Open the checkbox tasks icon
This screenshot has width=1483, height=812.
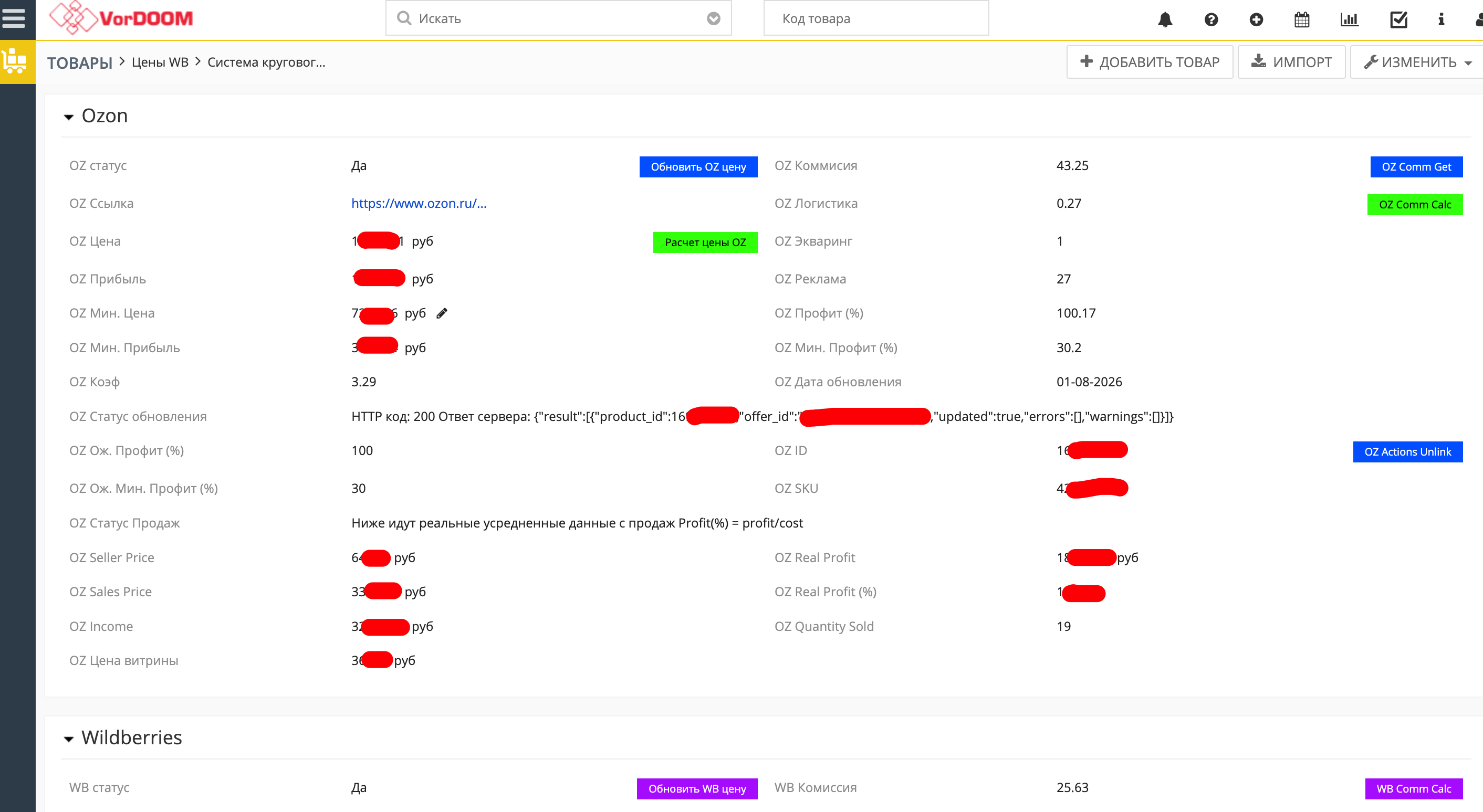tap(1398, 19)
